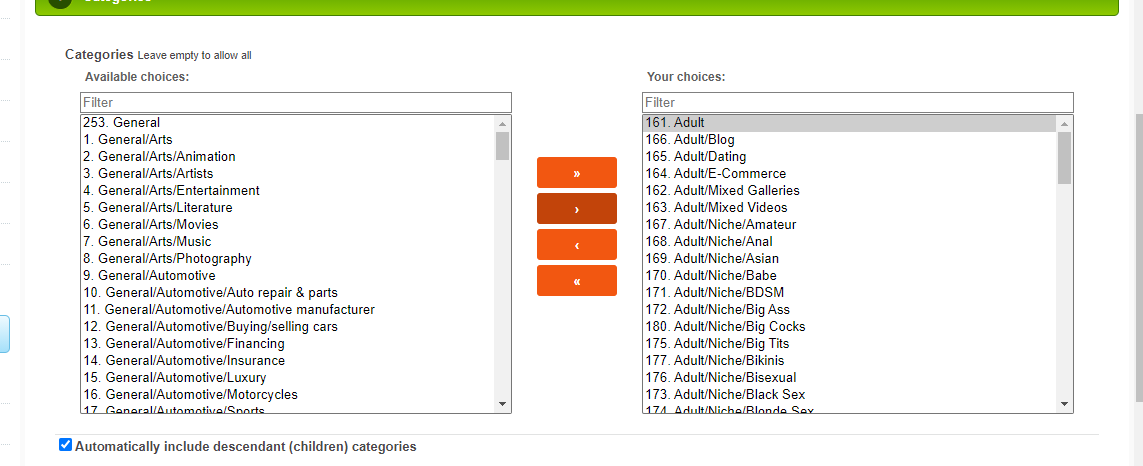Select '11. General/Automotive/Automotive manufacturer'

(x=288, y=309)
